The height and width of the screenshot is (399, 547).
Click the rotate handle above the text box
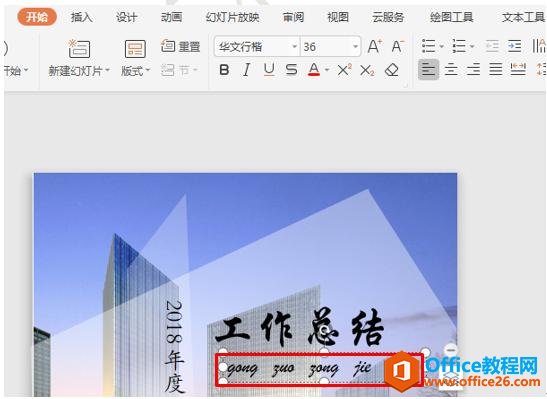(x=324, y=329)
